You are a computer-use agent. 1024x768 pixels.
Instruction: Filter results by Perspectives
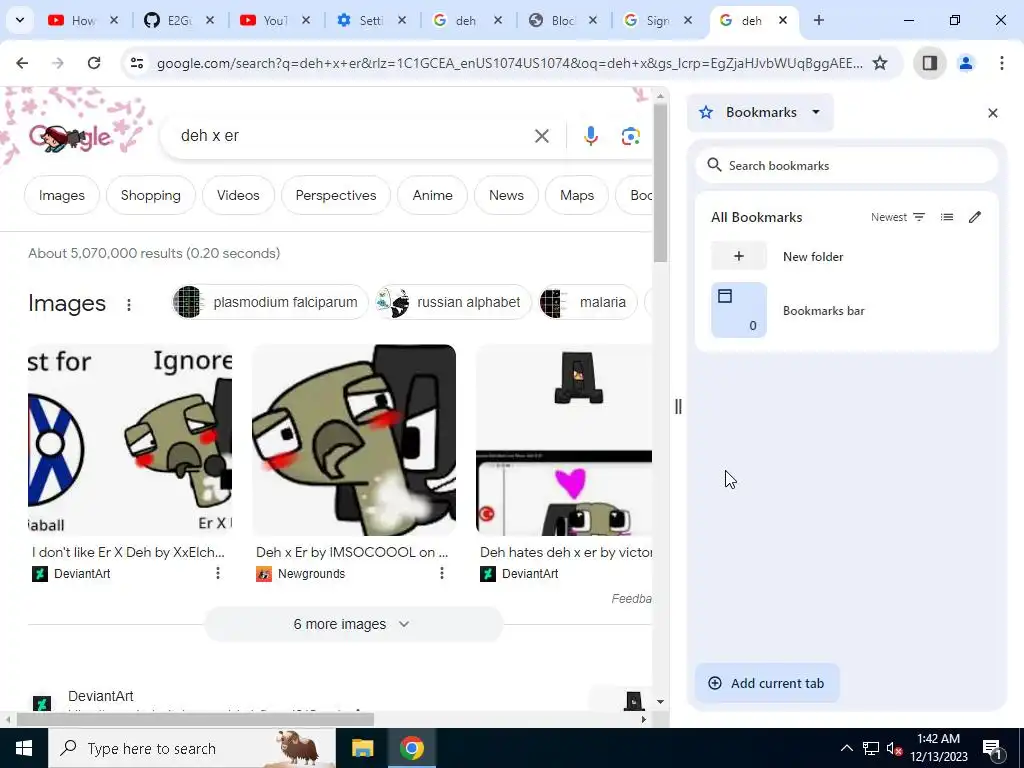[336, 195]
